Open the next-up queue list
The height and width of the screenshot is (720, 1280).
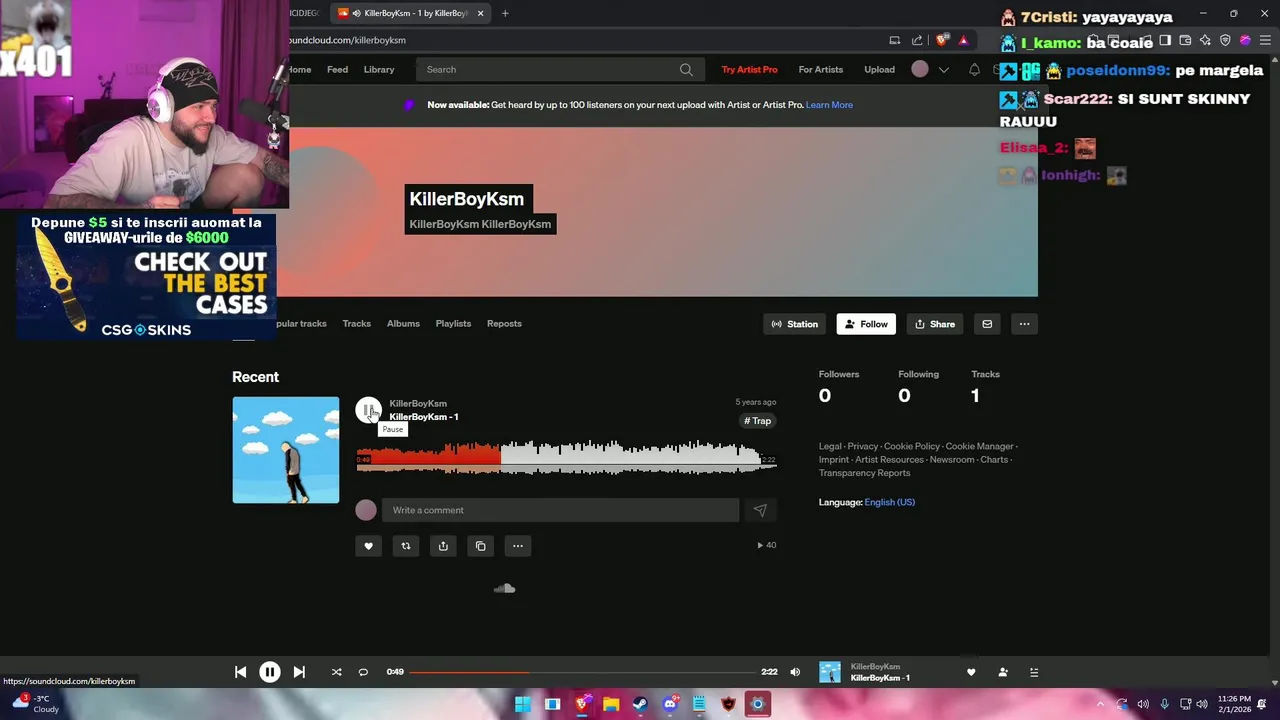1034,672
